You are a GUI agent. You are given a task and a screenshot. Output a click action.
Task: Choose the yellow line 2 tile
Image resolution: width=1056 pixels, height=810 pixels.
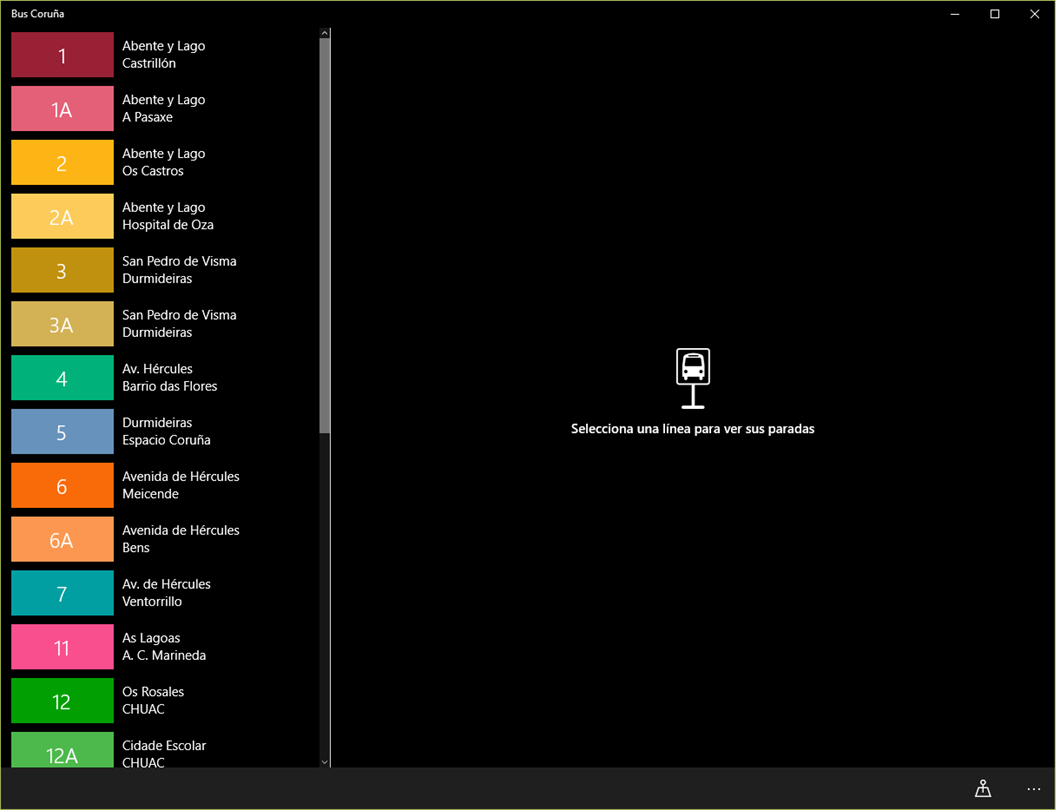point(62,162)
